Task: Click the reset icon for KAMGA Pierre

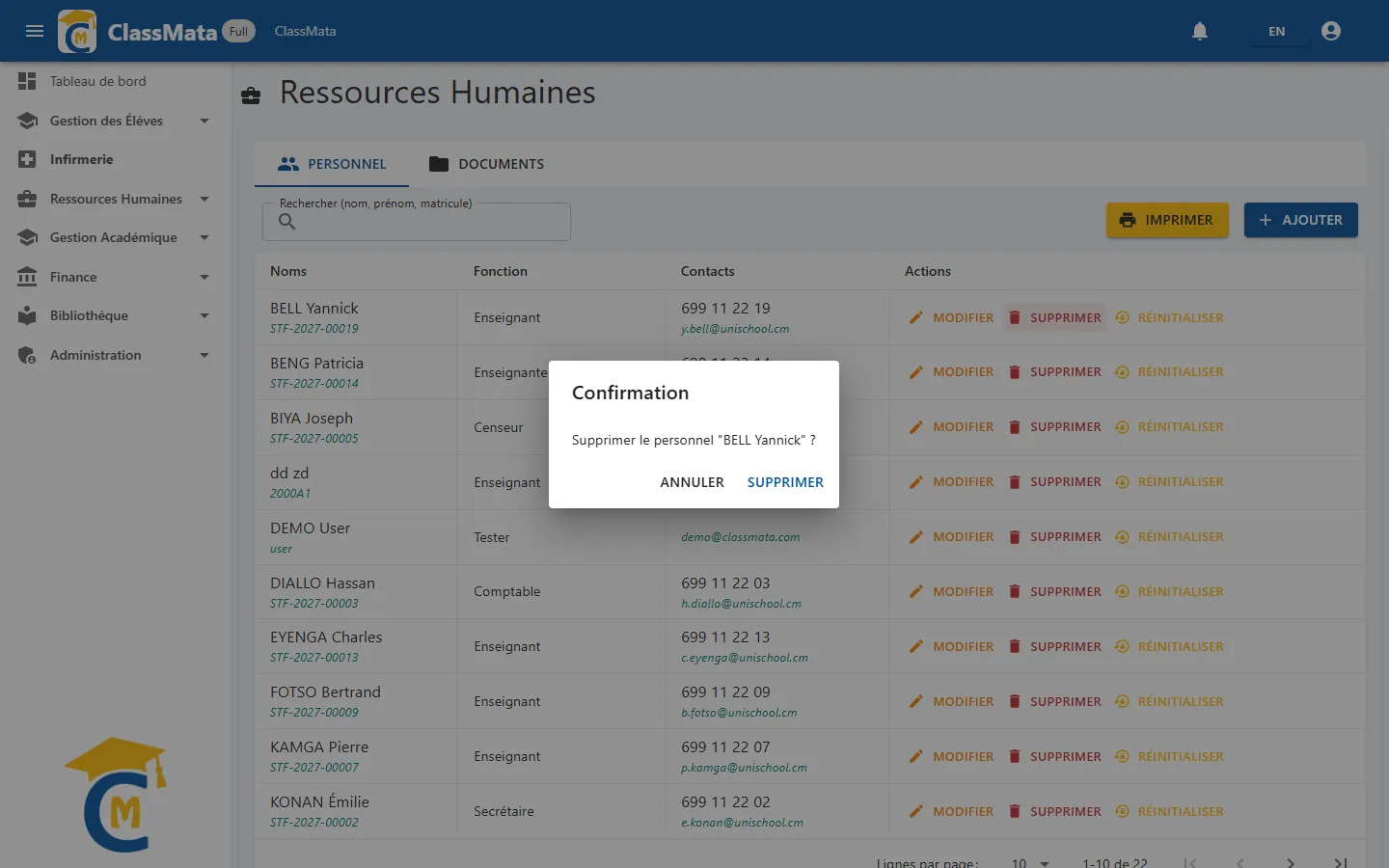Action: click(1122, 756)
